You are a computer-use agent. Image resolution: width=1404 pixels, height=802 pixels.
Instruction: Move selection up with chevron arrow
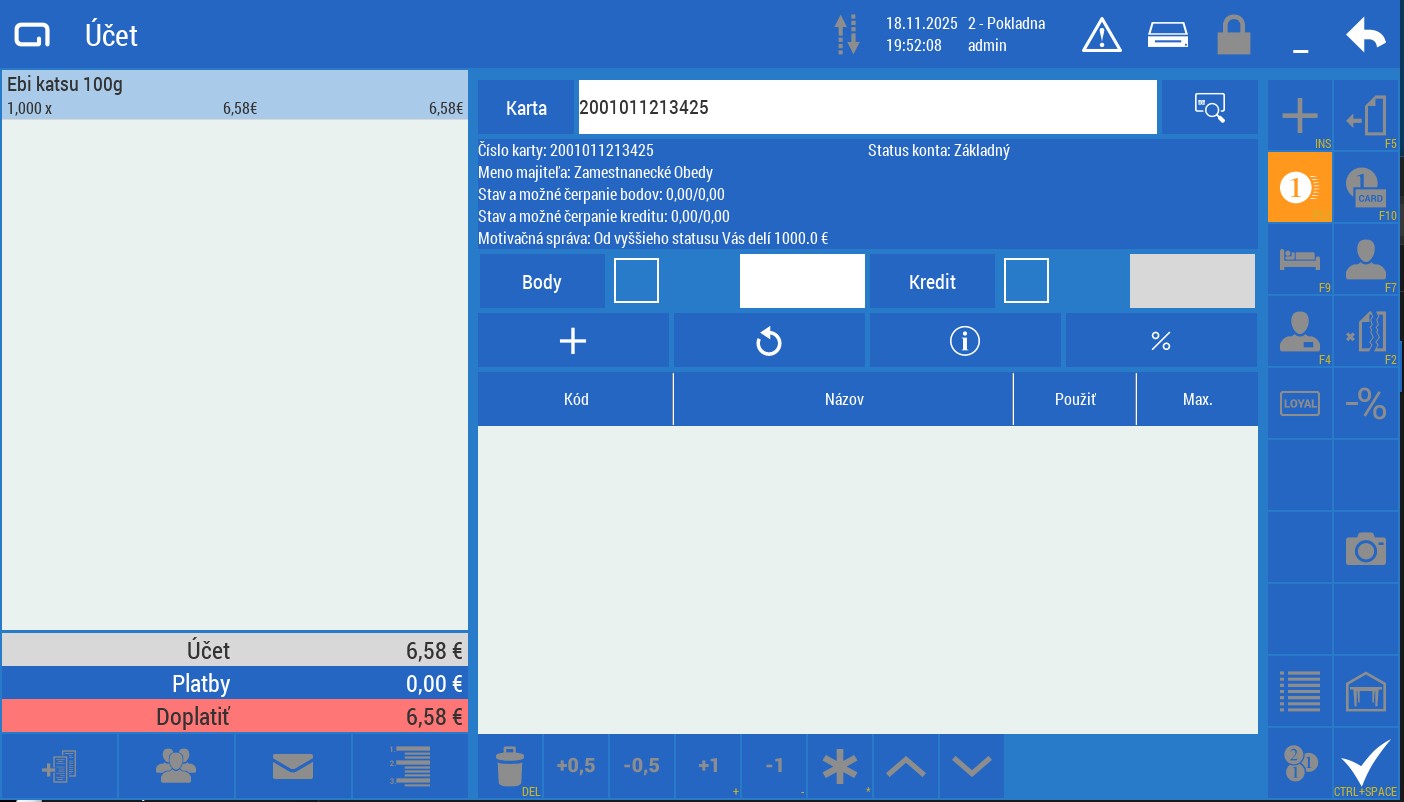[x=906, y=767]
